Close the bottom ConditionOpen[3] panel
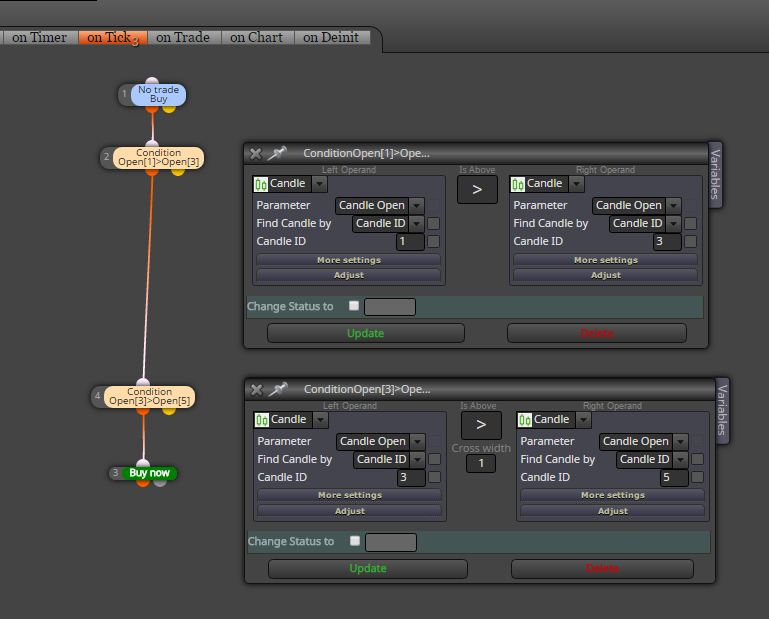Viewport: 769px width, 619px height. (256, 389)
